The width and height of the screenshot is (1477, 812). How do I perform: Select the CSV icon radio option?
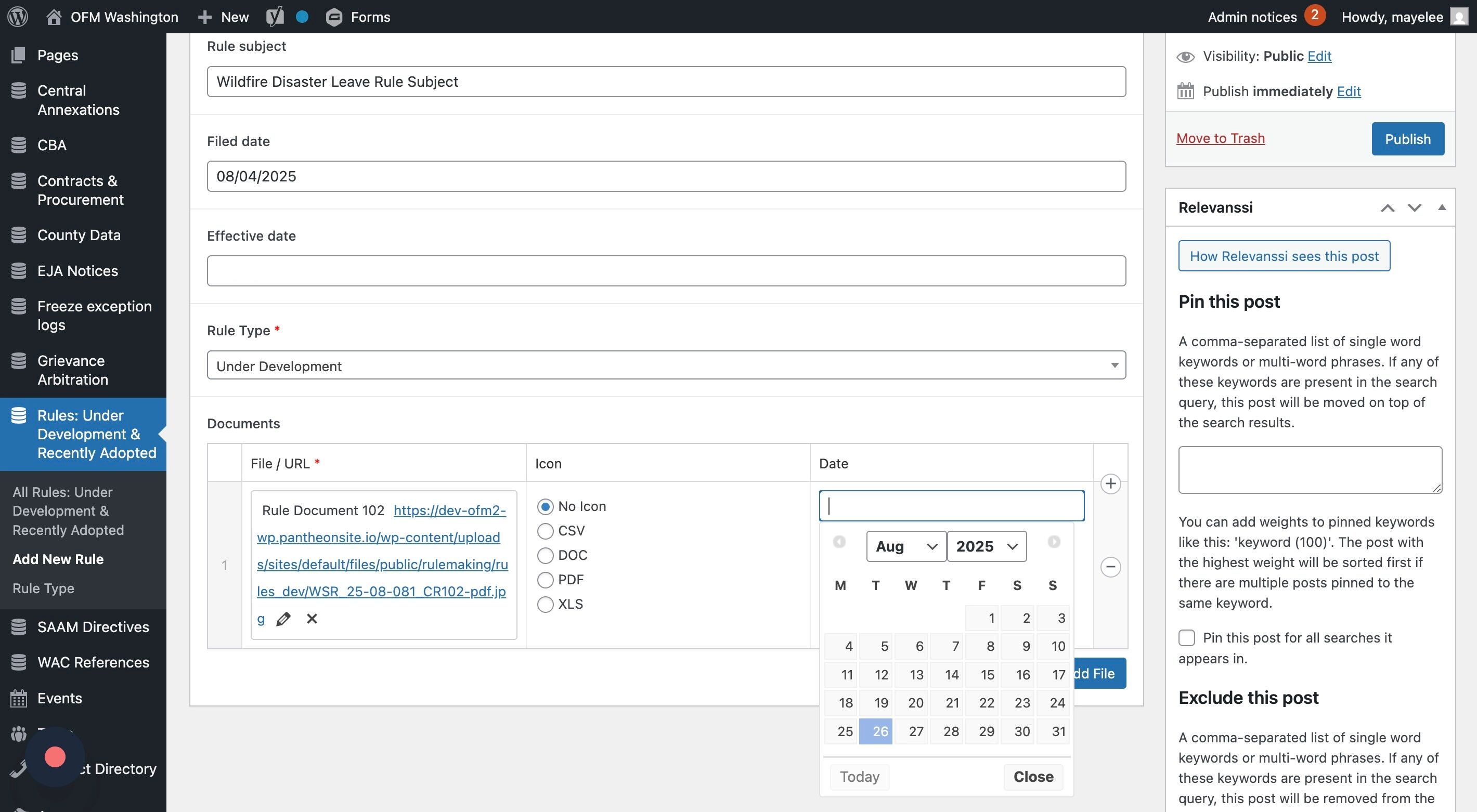(x=545, y=531)
